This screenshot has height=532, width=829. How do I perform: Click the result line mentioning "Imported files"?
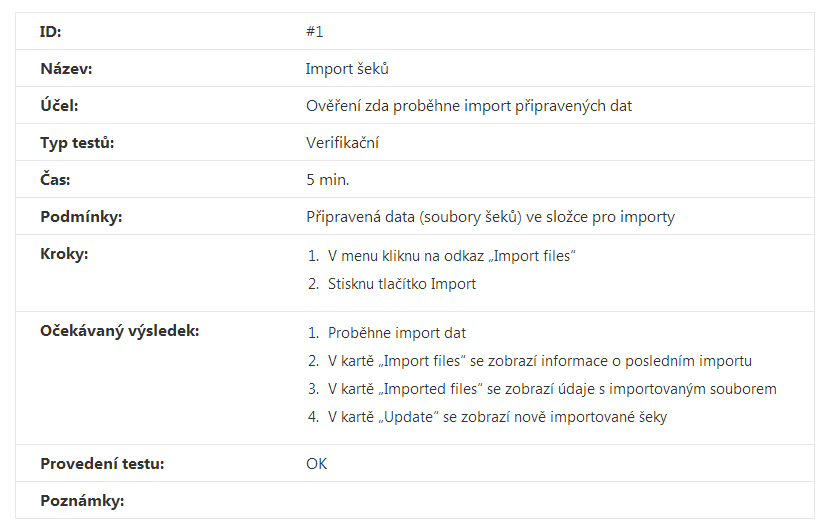click(x=551, y=389)
